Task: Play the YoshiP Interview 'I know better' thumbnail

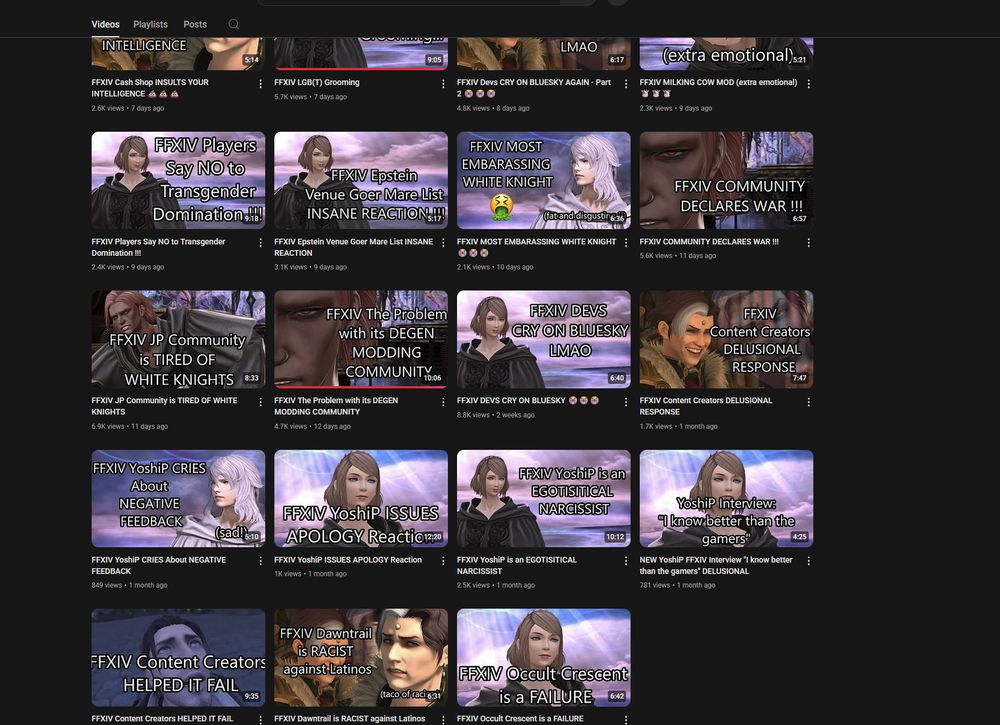Action: tap(726, 499)
